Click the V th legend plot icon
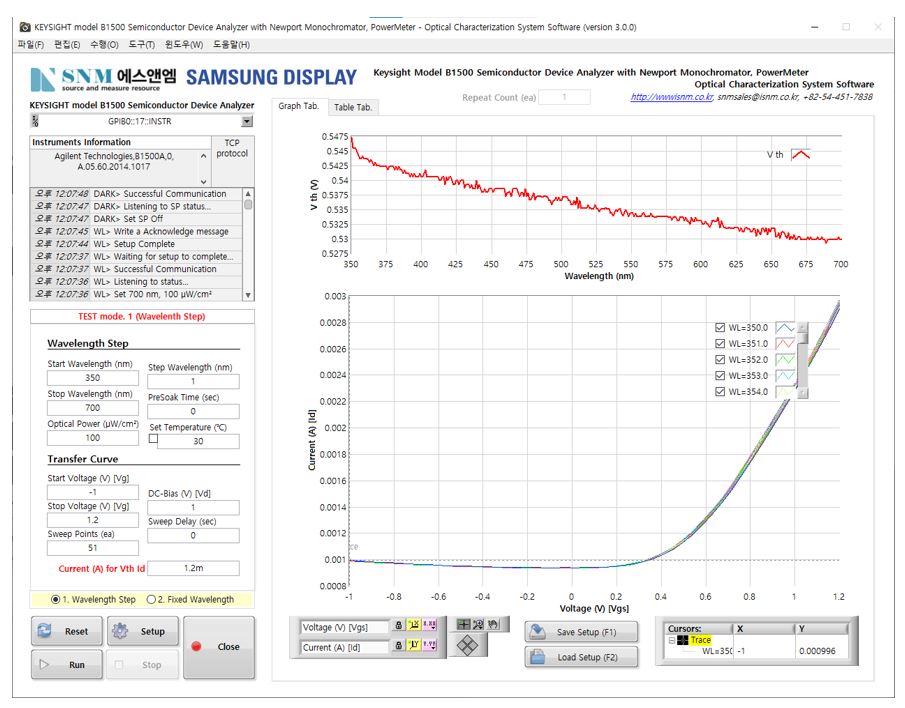Screen dimensions: 905x708 pyautogui.click(x=801, y=154)
